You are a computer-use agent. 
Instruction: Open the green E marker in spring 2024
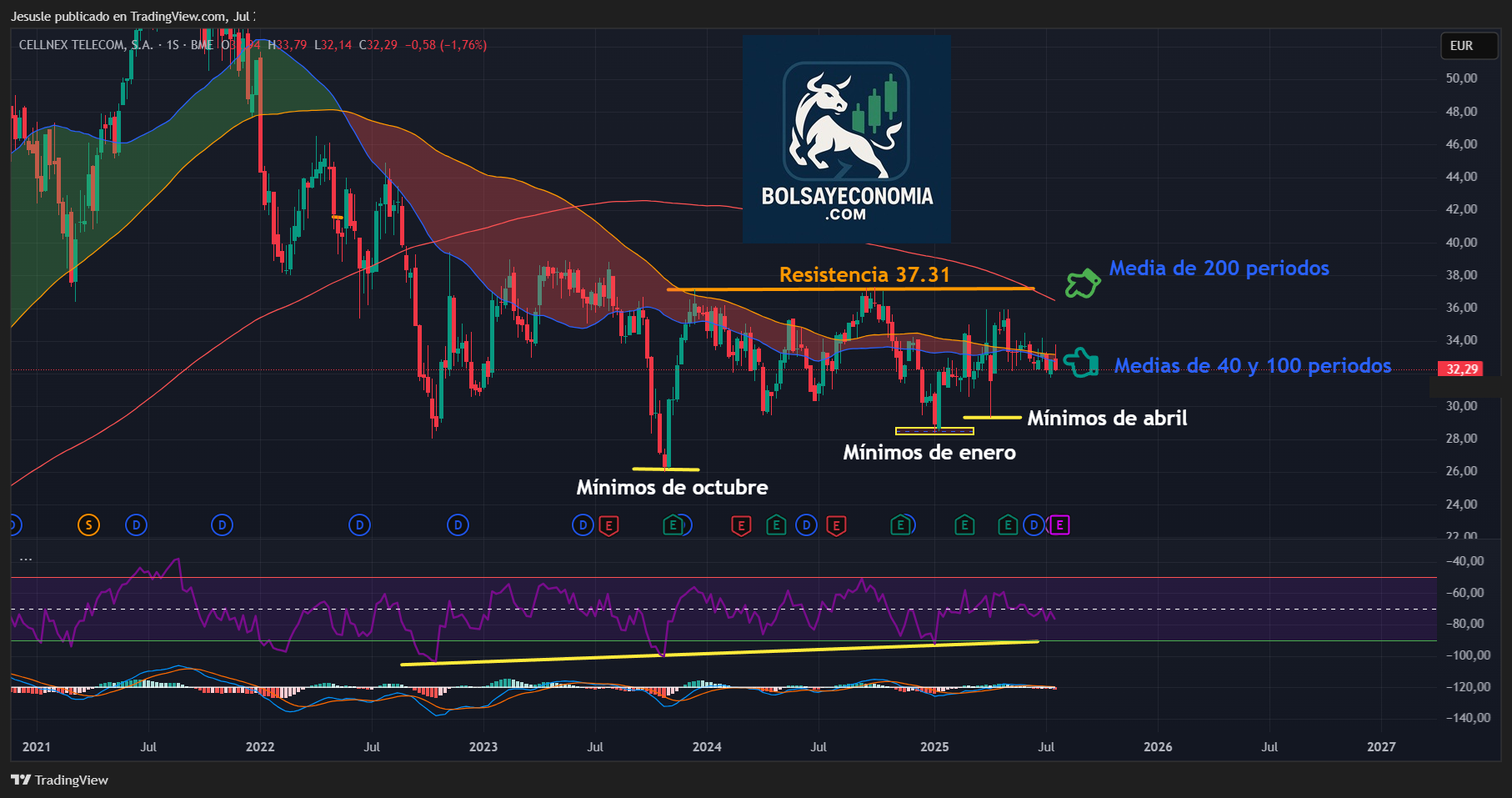(776, 526)
